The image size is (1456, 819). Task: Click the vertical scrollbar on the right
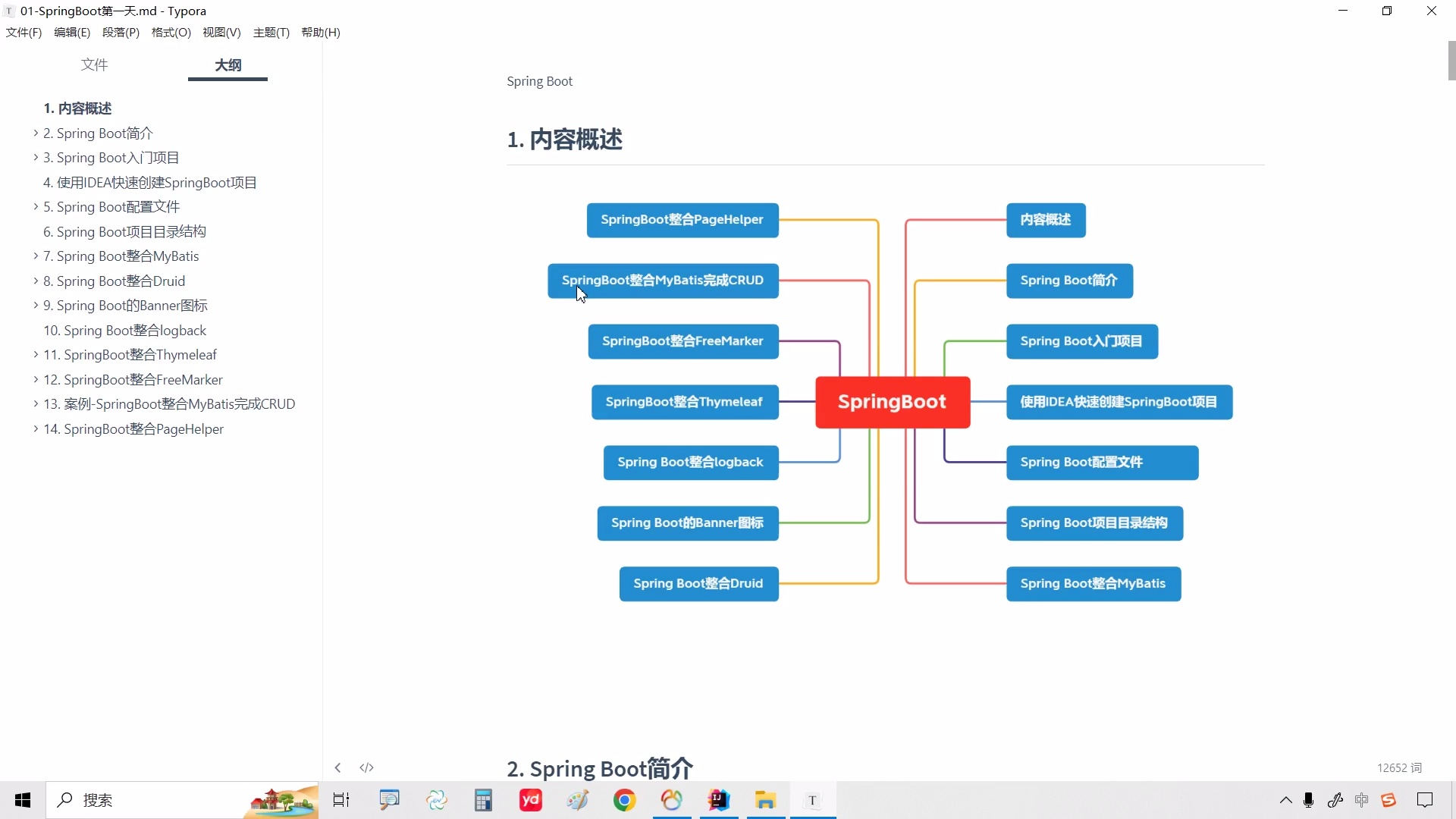1449,61
